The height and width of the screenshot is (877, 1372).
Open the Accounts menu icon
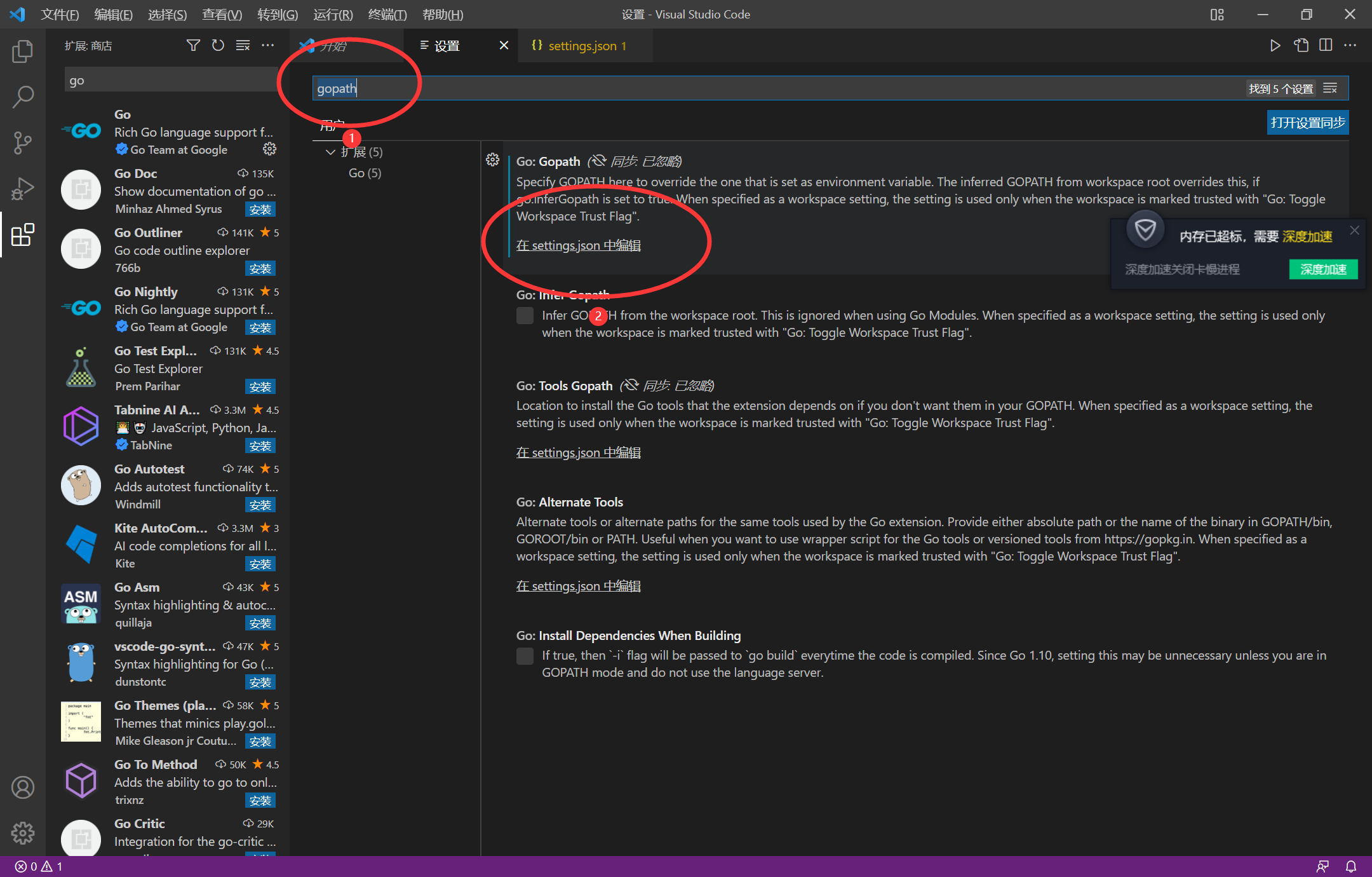[x=23, y=787]
